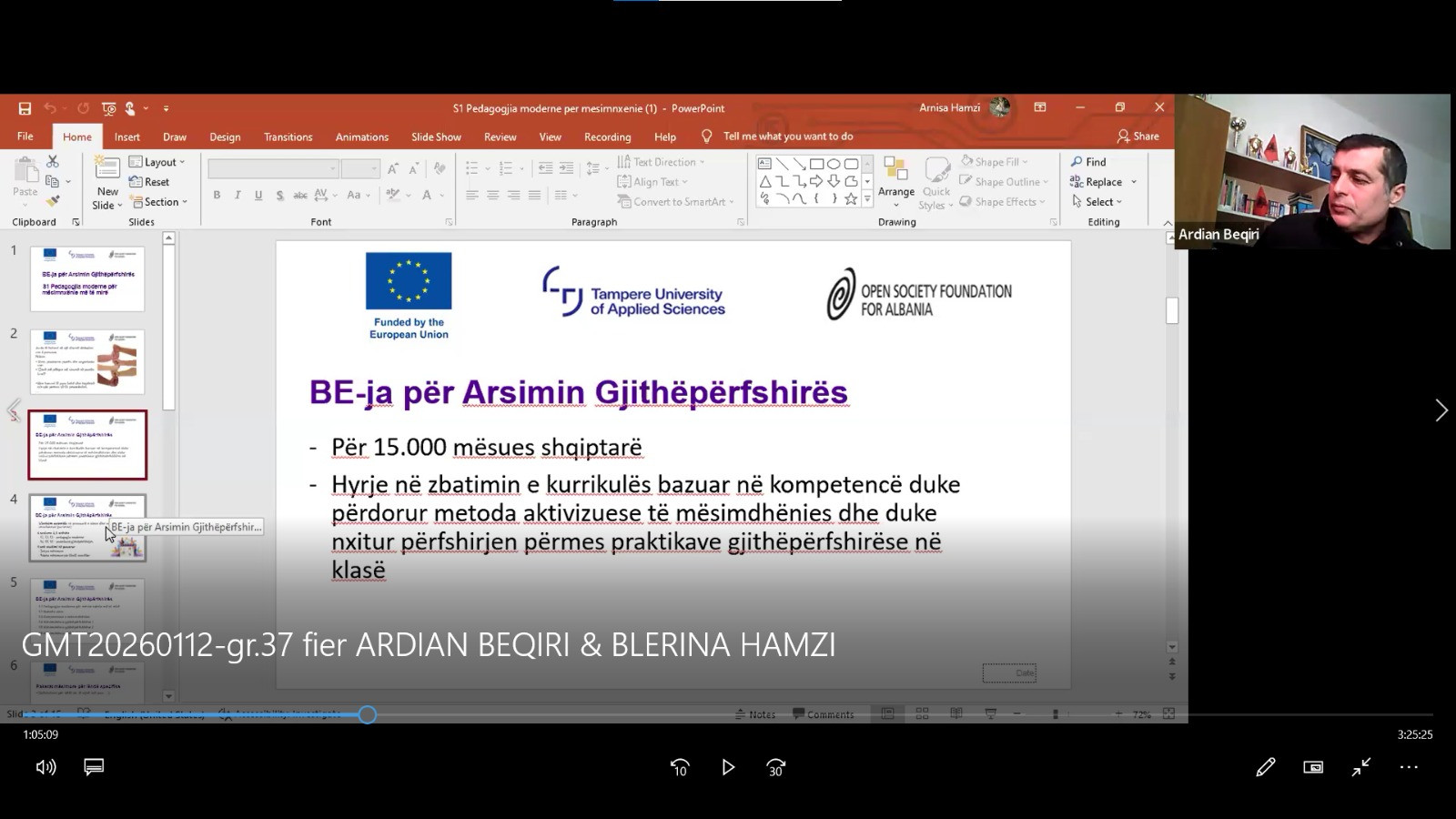The image size is (1456, 819).
Task: Exit full screen with collapse arrows icon
Action: [1361, 767]
